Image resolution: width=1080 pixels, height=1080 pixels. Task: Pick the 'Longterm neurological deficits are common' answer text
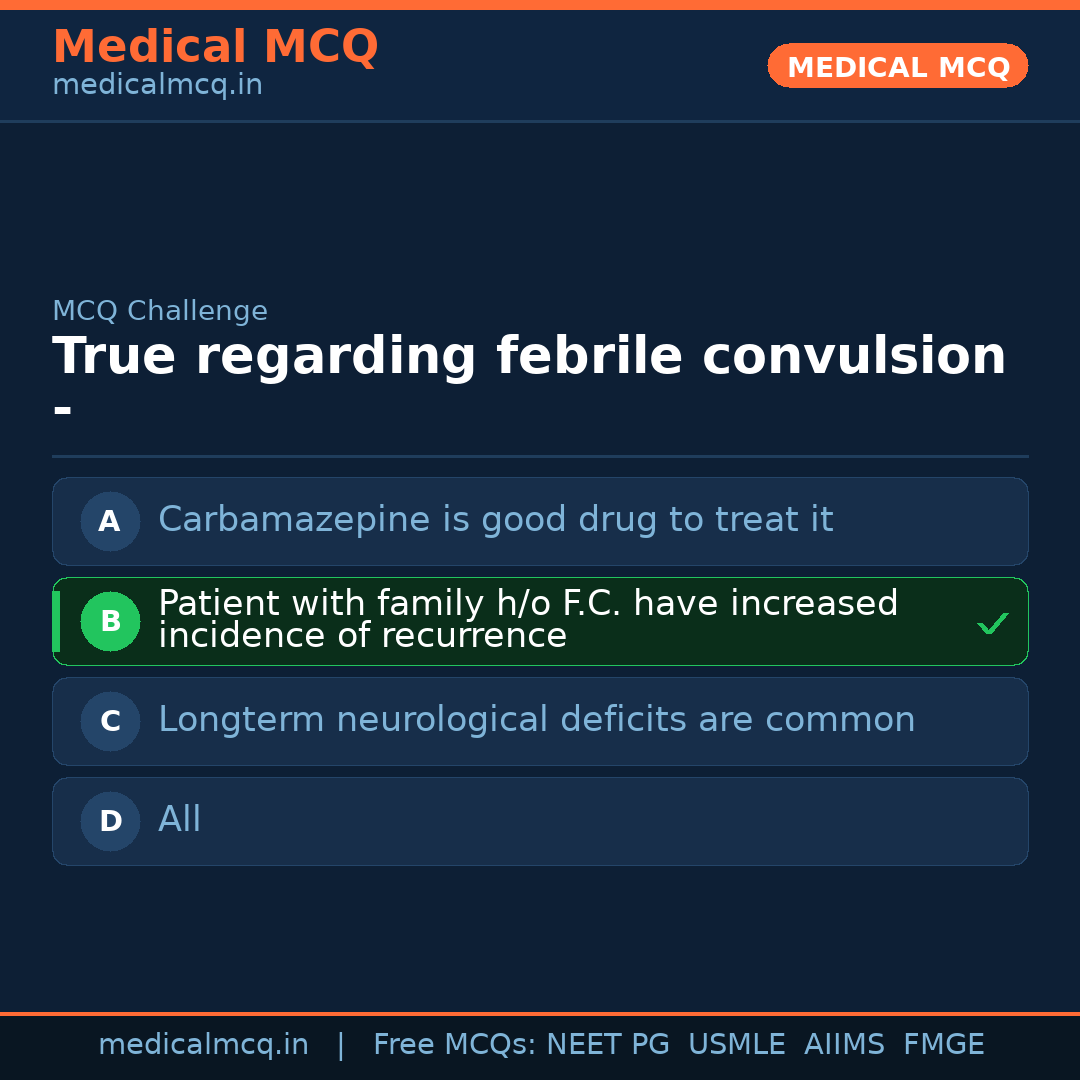coord(536,720)
